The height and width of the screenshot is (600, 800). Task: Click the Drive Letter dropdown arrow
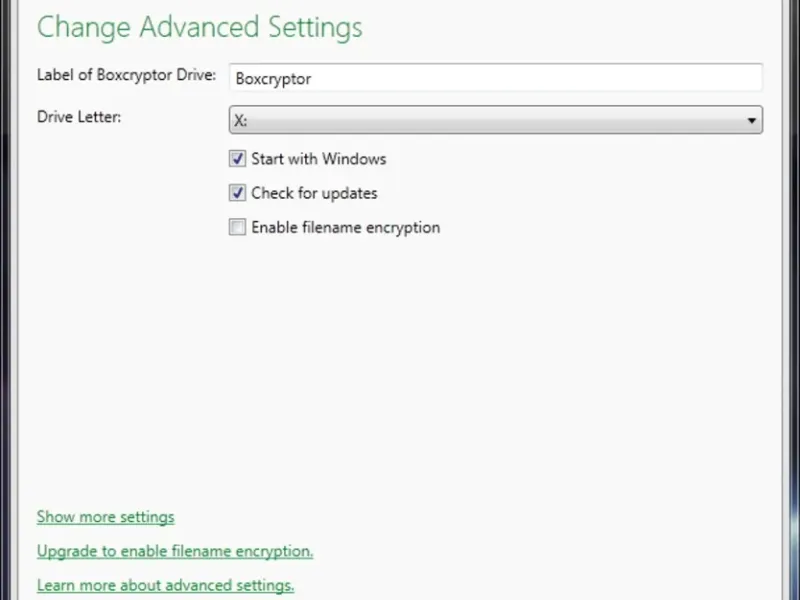click(751, 121)
